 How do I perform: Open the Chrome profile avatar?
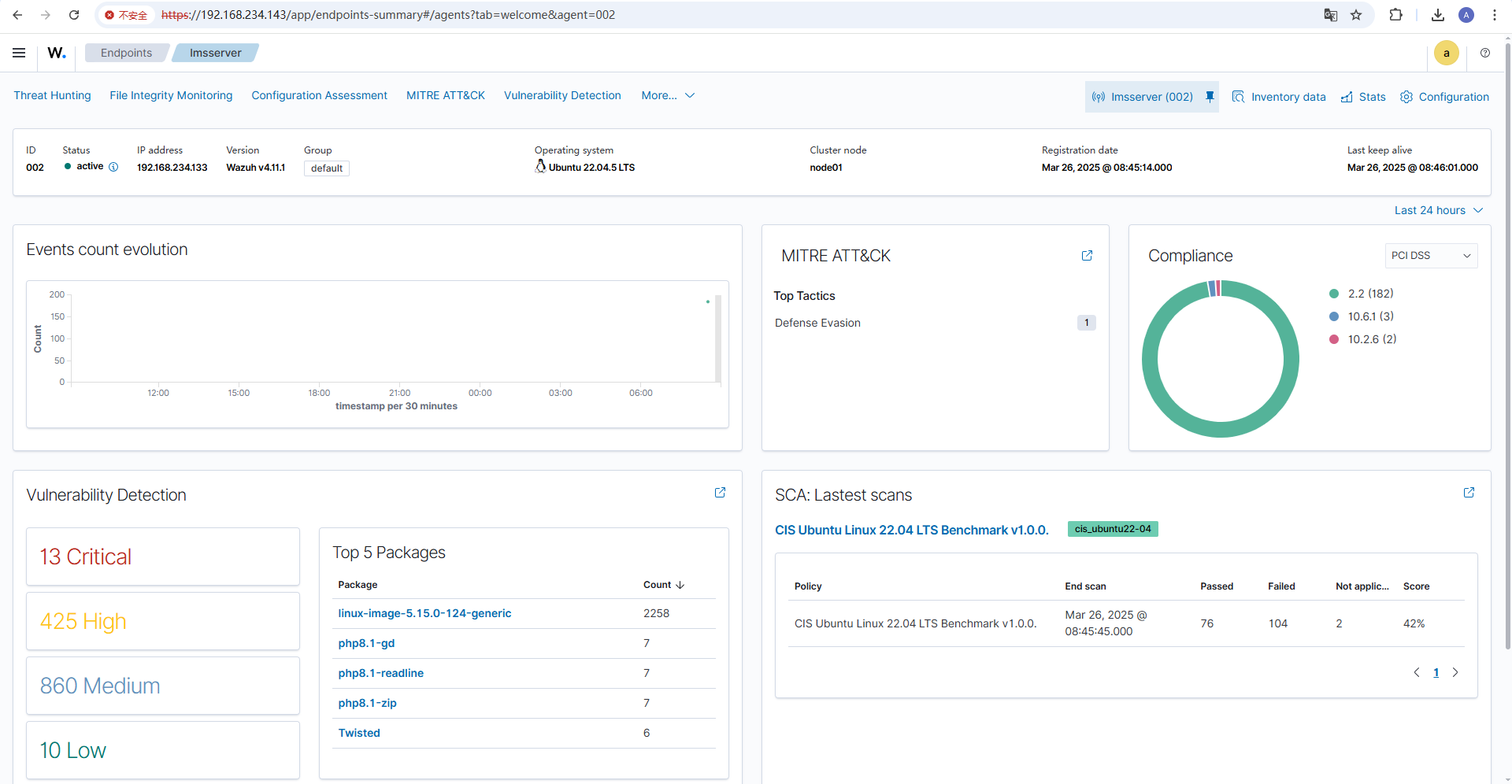click(1466, 15)
